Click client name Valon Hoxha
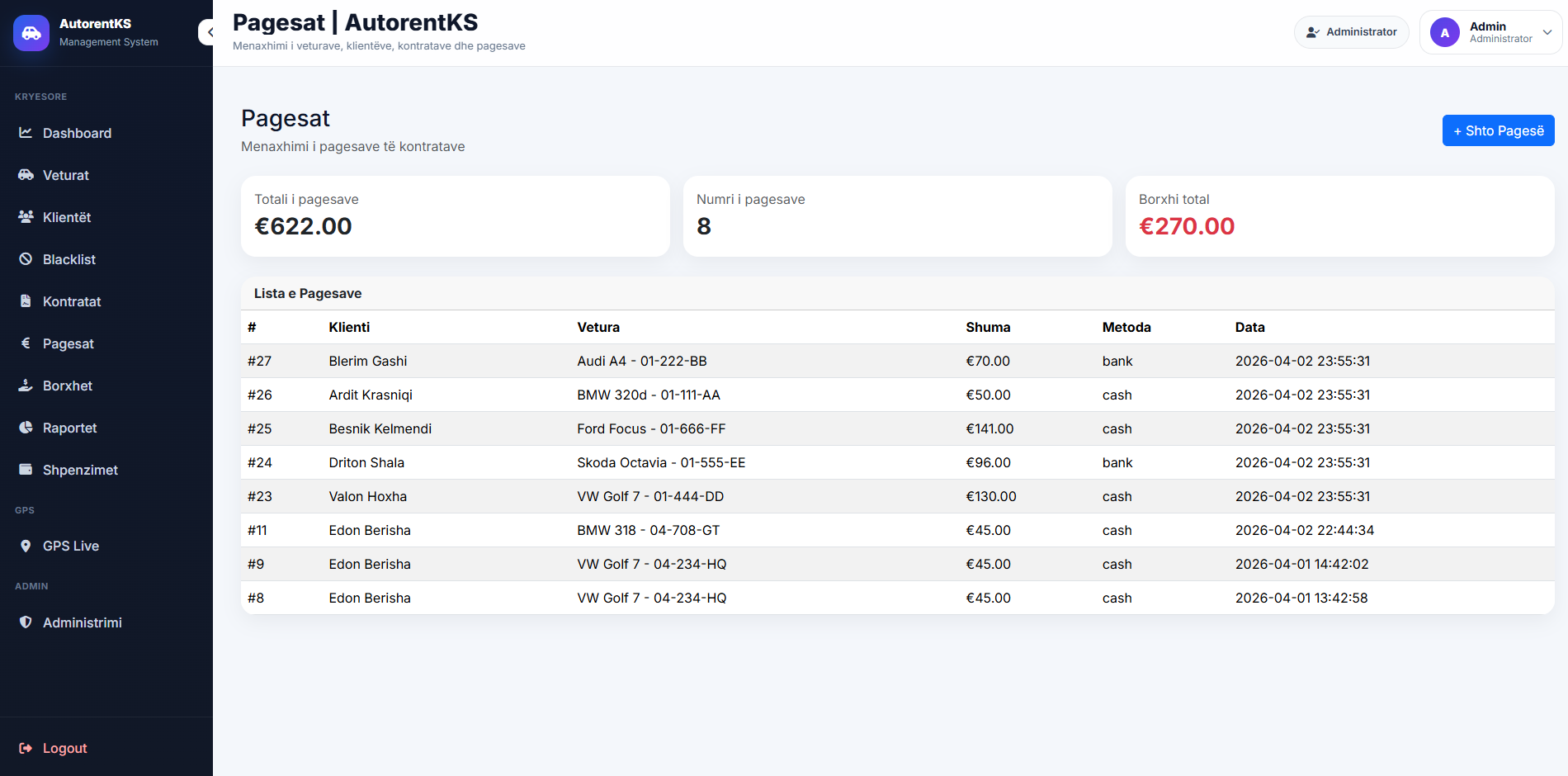The image size is (1568, 776). 367,496
